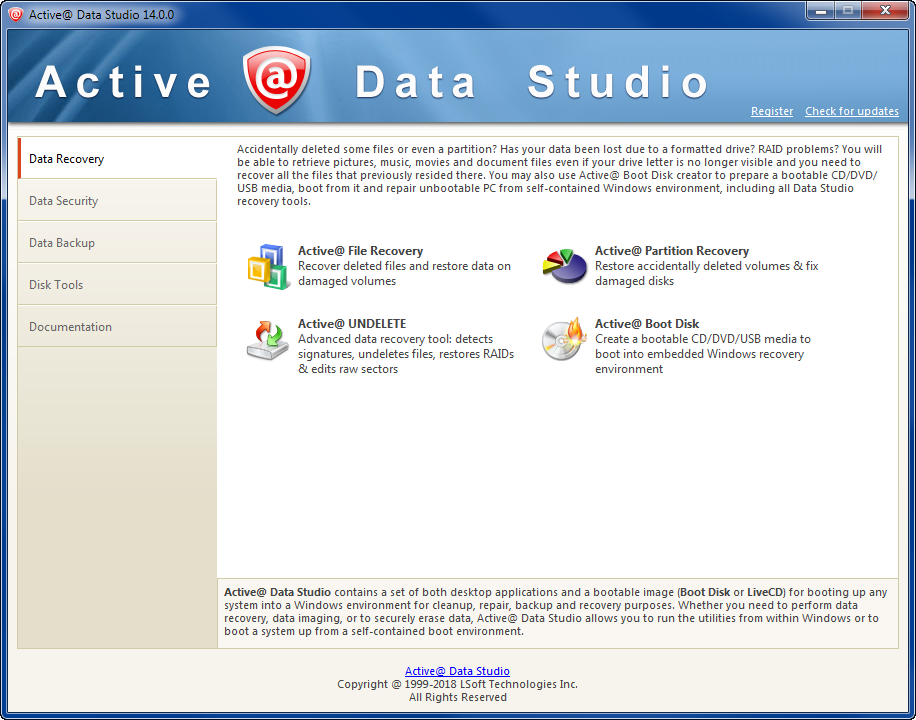Open the Data Backup tab
The height and width of the screenshot is (720, 916).
click(117, 243)
